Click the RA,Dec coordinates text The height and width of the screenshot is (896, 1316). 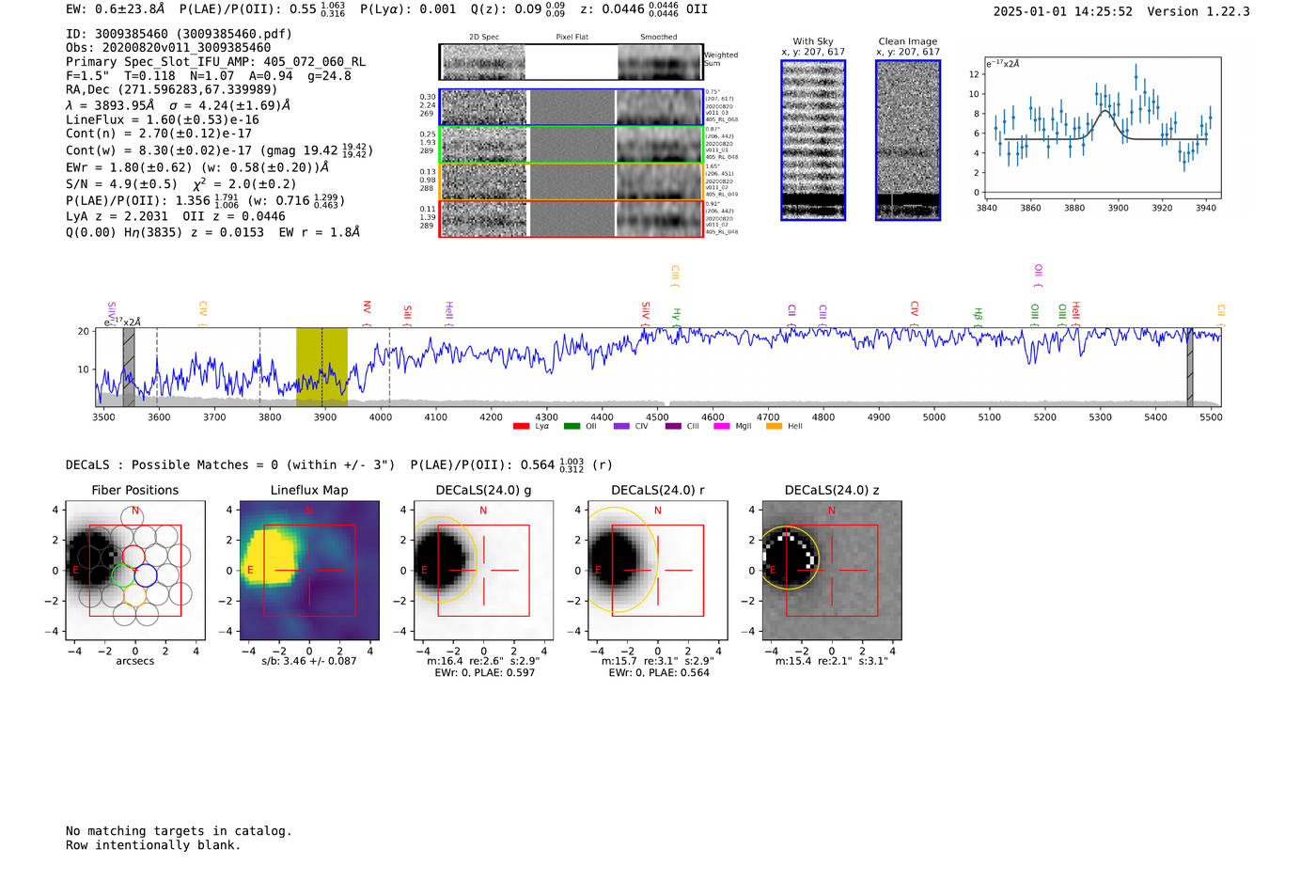[171, 89]
